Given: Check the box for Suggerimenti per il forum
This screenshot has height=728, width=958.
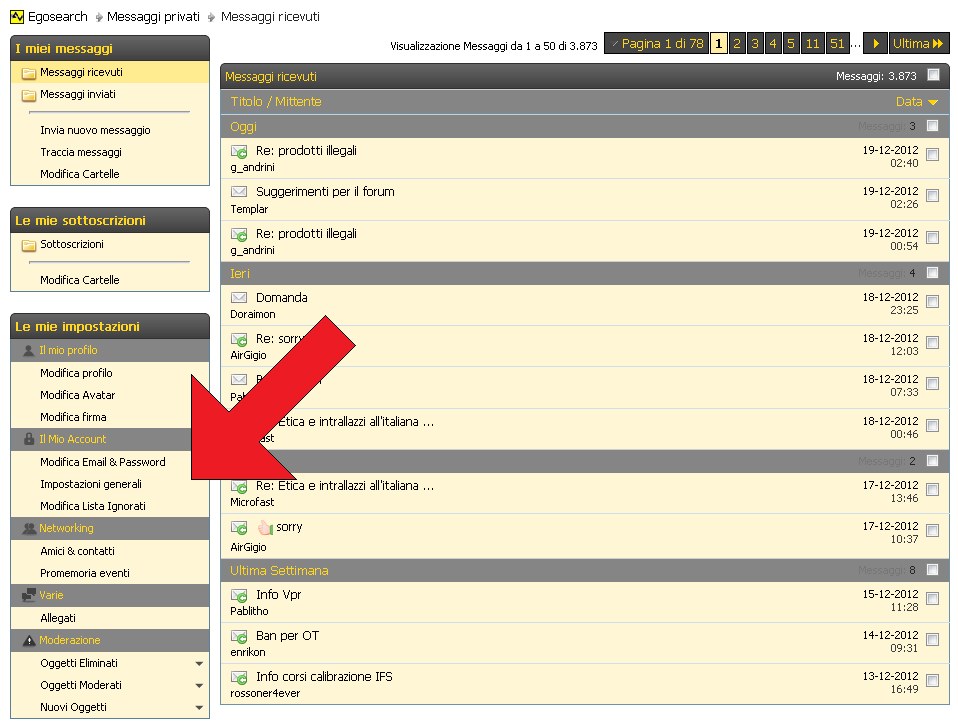Looking at the screenshot, I should click(x=932, y=196).
